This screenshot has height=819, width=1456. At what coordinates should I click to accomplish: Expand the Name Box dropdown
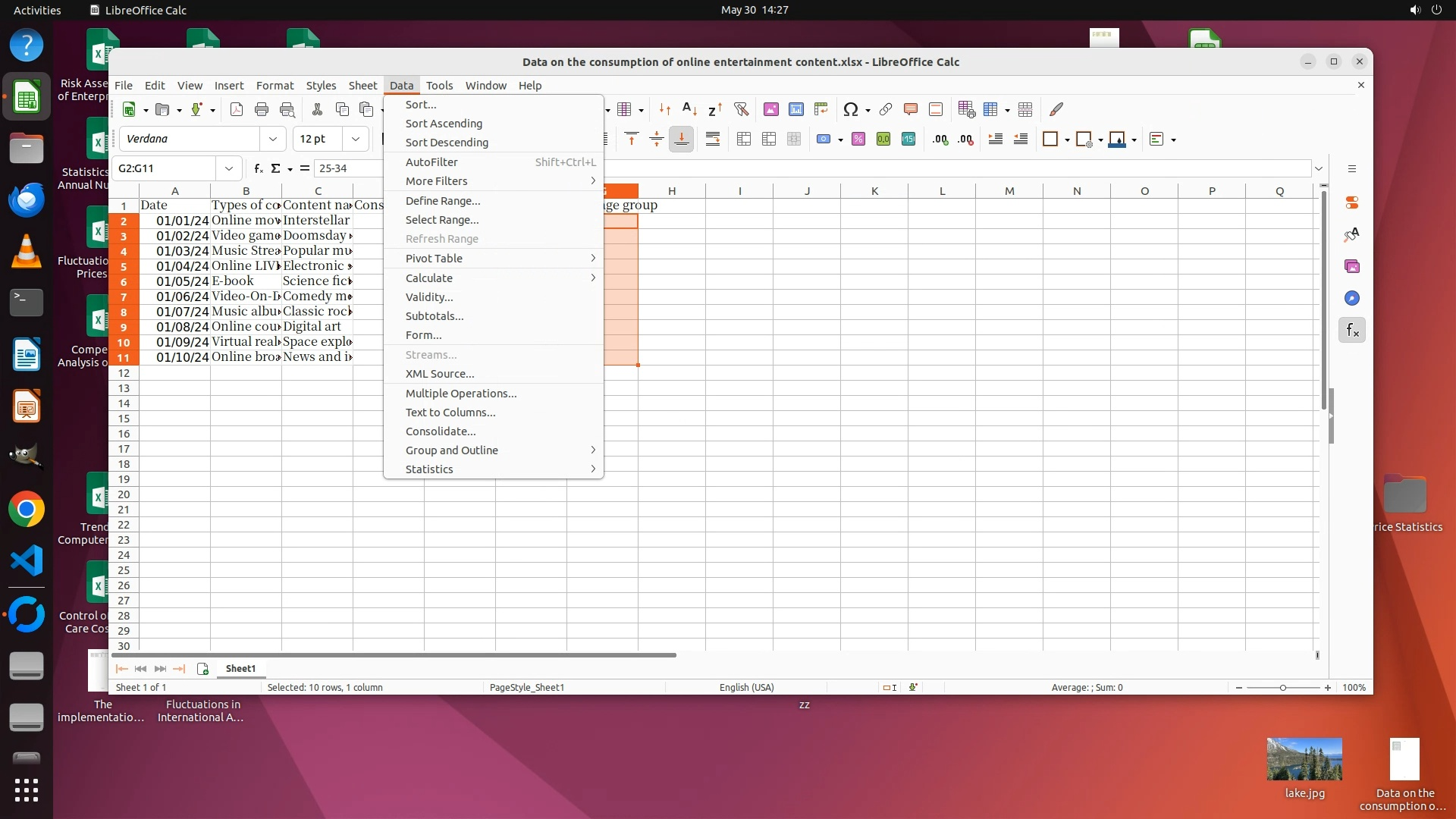pyautogui.click(x=228, y=168)
